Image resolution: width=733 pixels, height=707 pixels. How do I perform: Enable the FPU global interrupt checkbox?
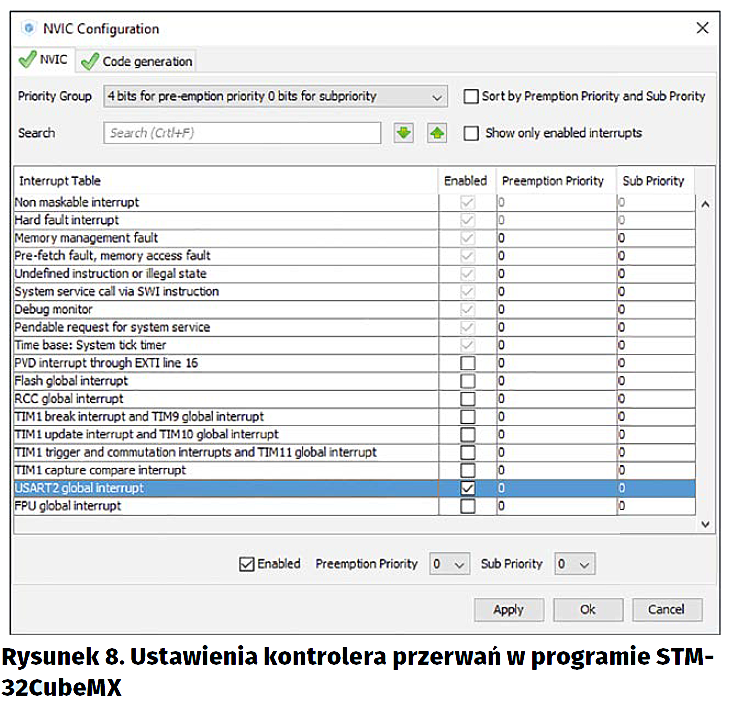point(467,506)
